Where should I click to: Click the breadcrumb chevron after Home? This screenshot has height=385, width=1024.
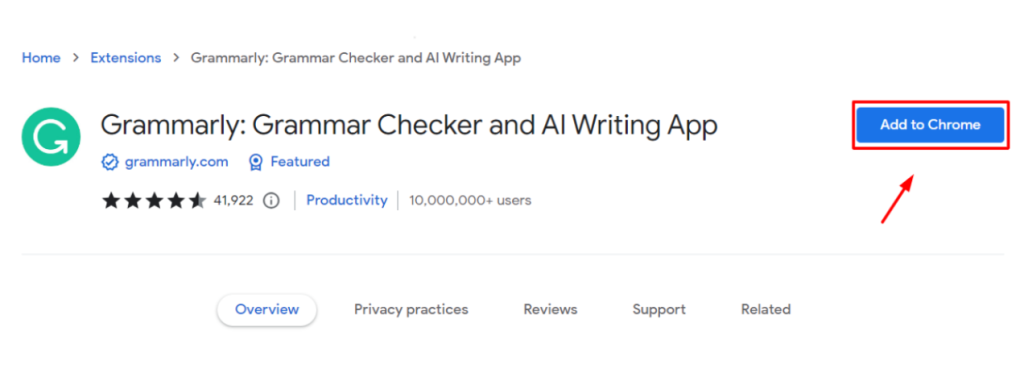(76, 58)
